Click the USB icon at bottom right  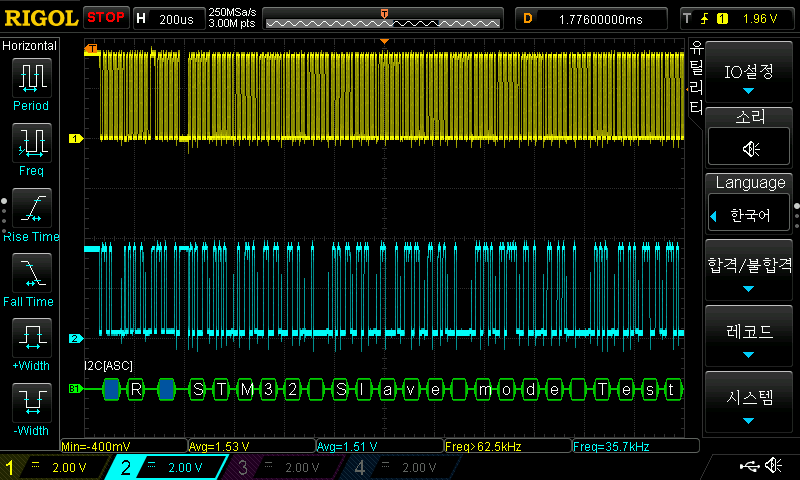point(750,466)
